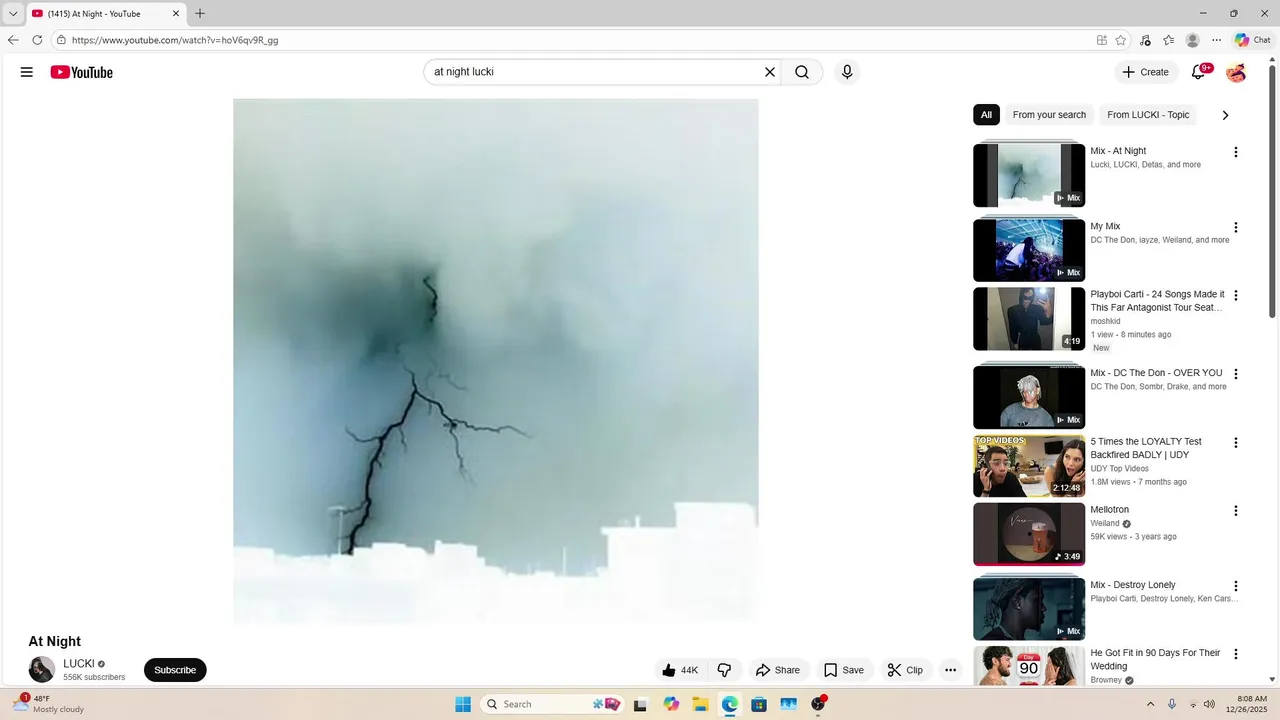1280x720 pixels.
Task: Open Microsoft Edge from taskbar
Action: point(730,704)
